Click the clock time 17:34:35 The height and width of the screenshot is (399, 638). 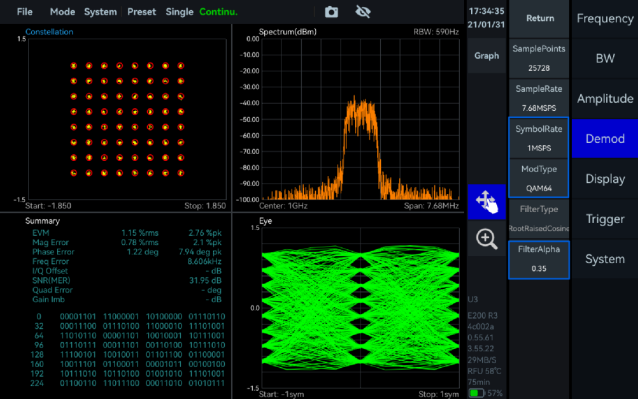pyautogui.click(x=486, y=11)
